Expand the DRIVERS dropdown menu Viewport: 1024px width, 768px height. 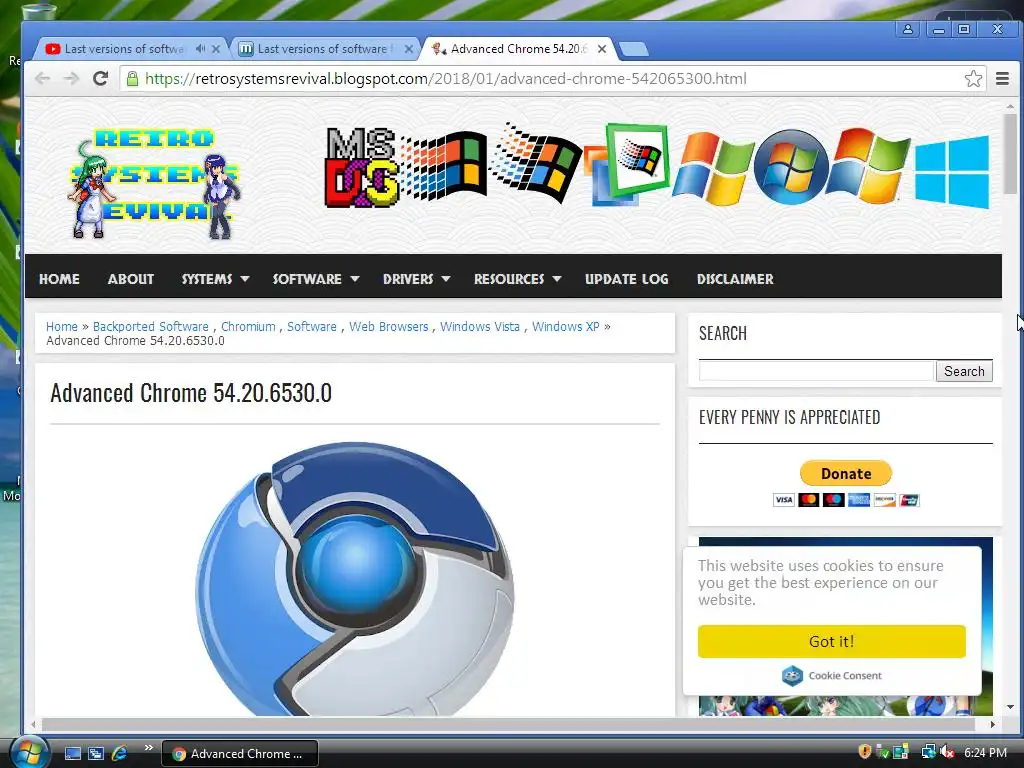417,279
